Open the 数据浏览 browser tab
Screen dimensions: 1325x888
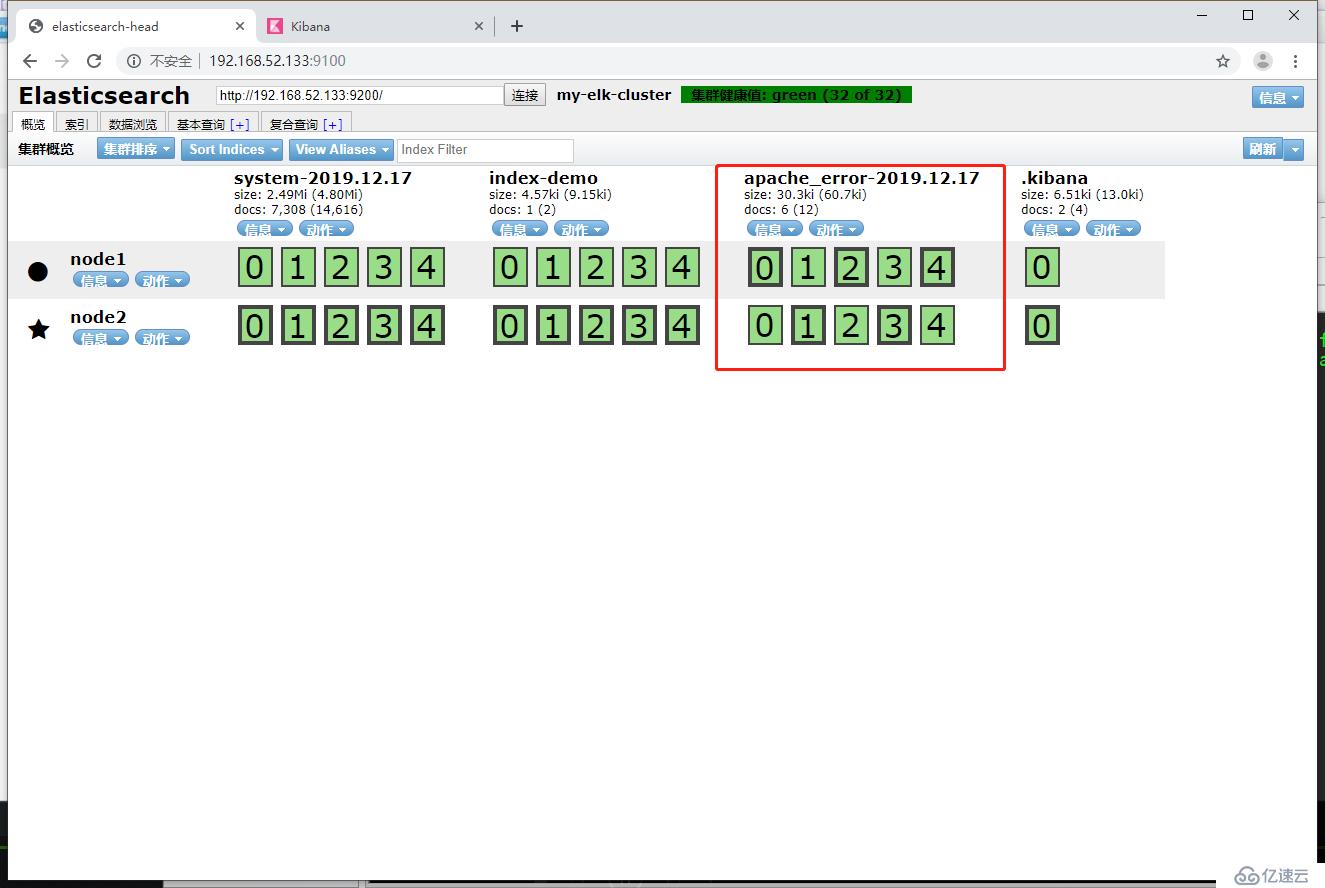click(133, 124)
